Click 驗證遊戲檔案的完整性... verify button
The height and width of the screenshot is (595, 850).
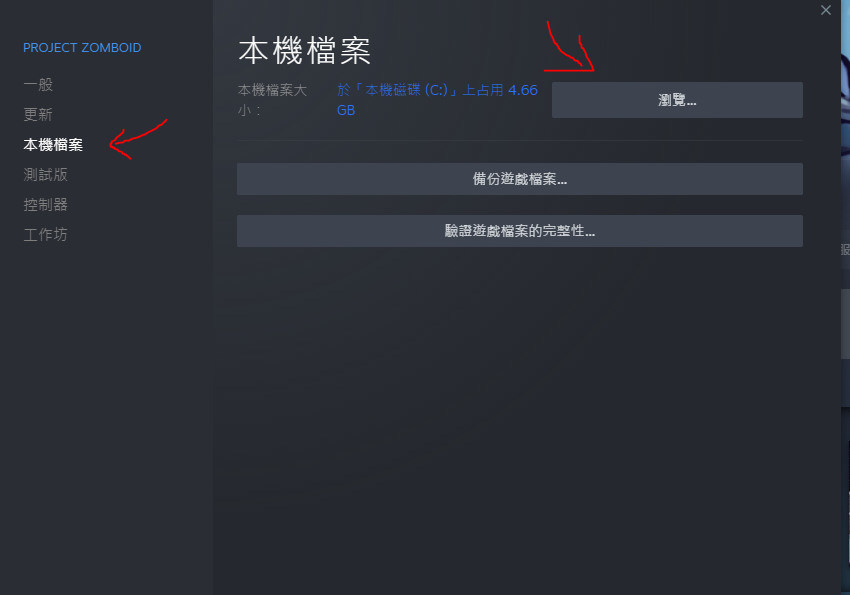pyautogui.click(x=520, y=231)
